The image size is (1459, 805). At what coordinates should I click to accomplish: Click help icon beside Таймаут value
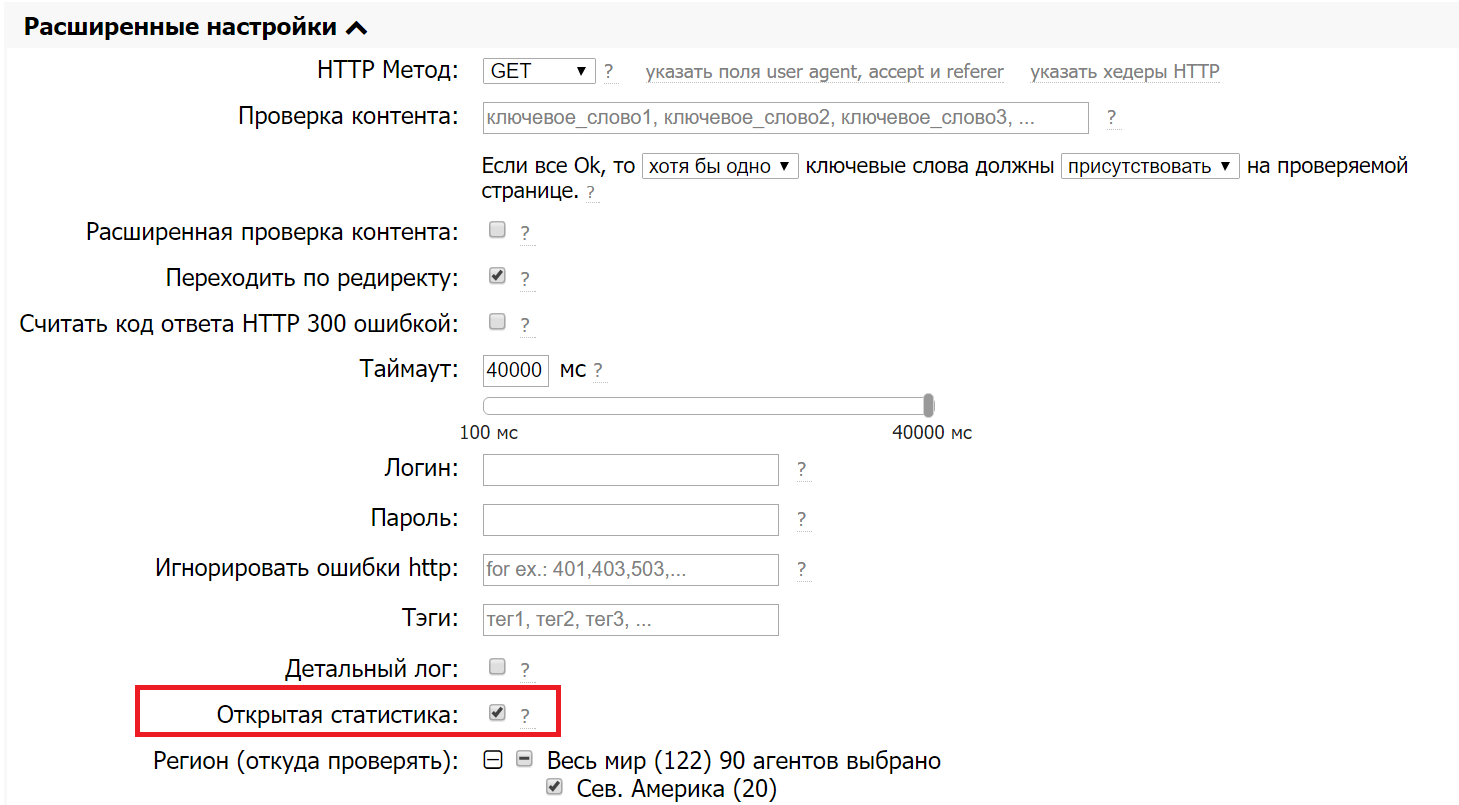point(599,369)
